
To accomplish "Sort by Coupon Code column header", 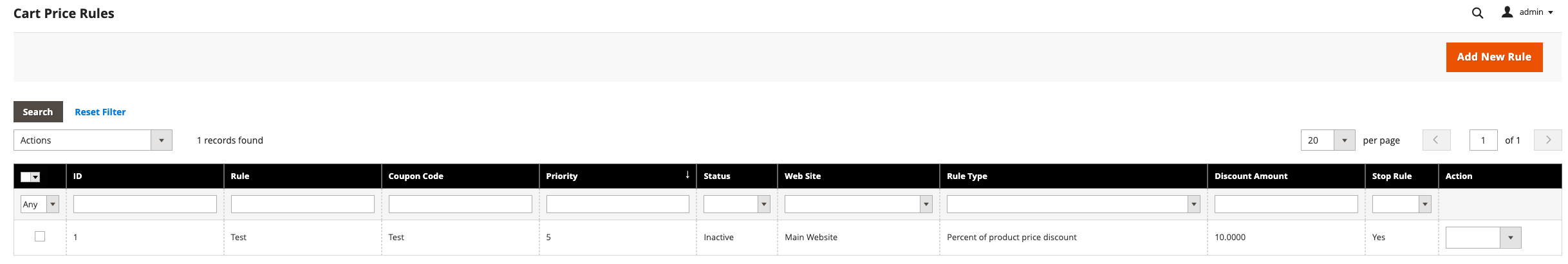I will [x=416, y=176].
